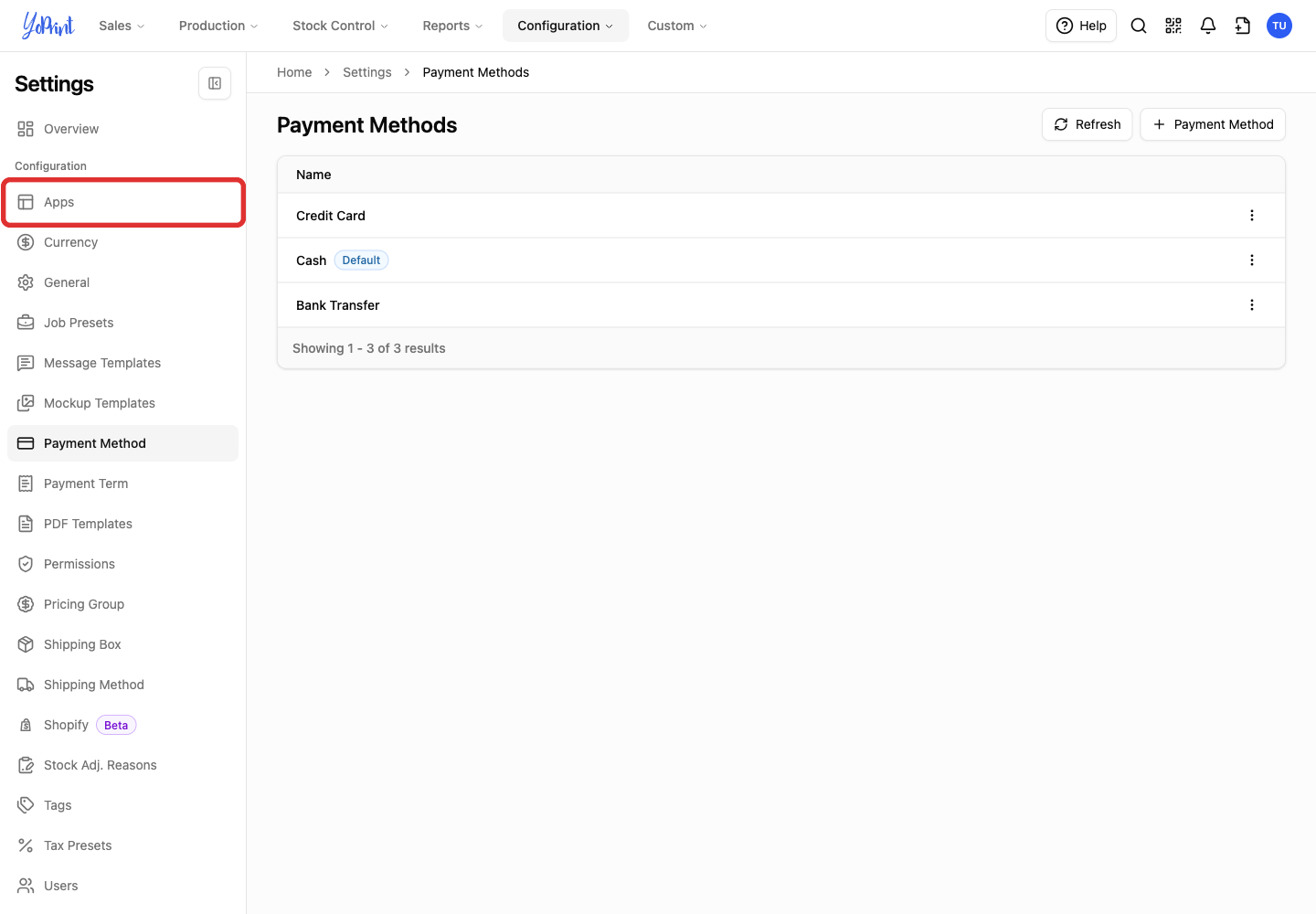
Task: Expand the Reports dropdown menu
Action: pos(452,26)
